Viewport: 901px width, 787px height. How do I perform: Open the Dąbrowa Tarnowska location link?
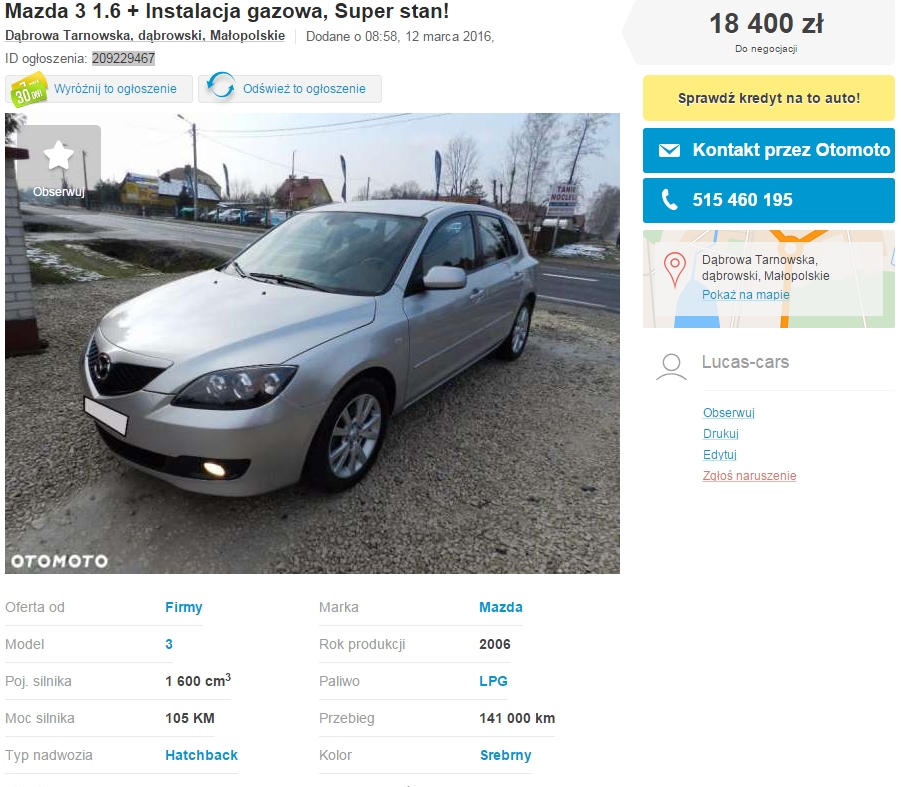point(145,36)
